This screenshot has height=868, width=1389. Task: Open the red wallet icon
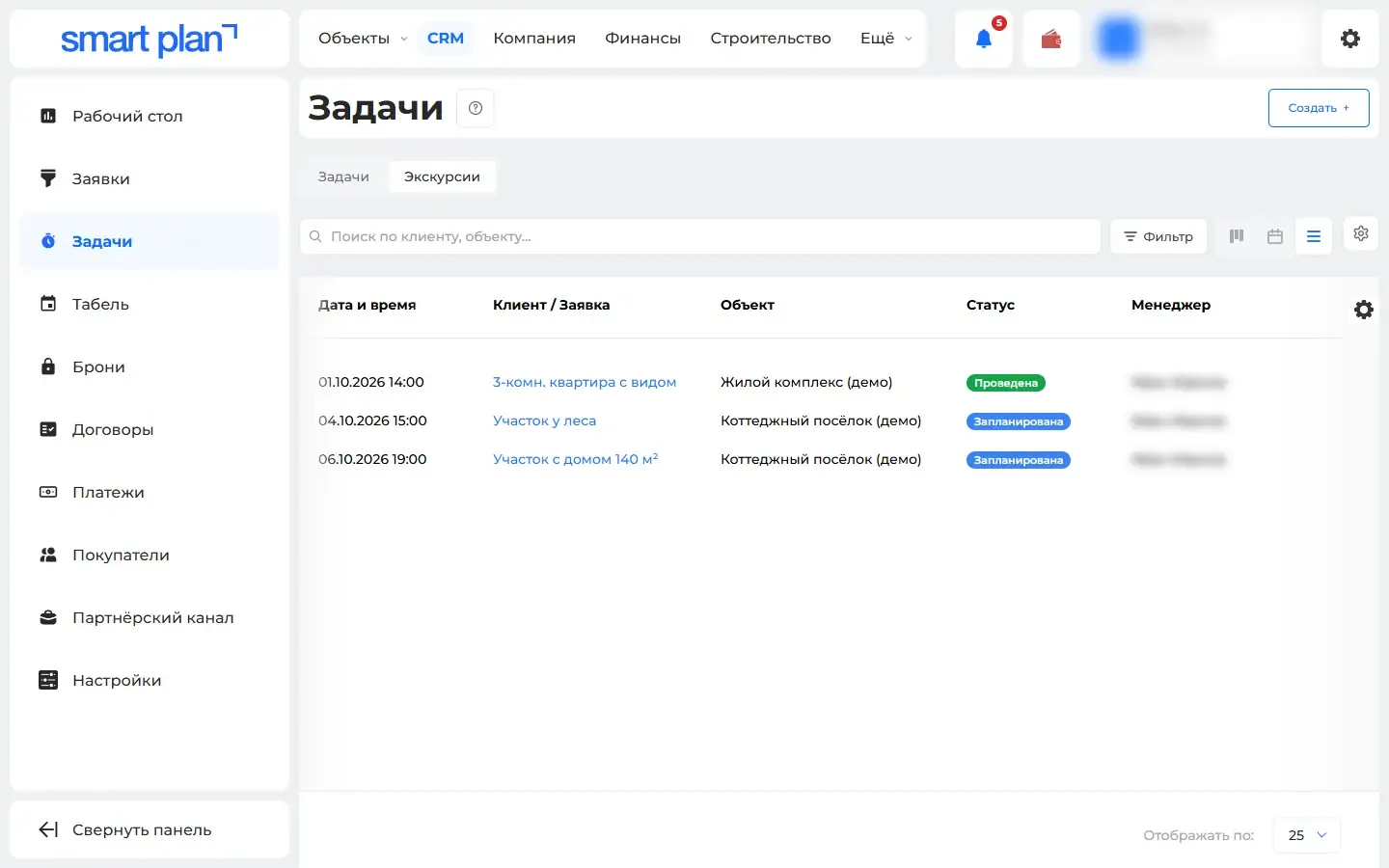click(1051, 39)
